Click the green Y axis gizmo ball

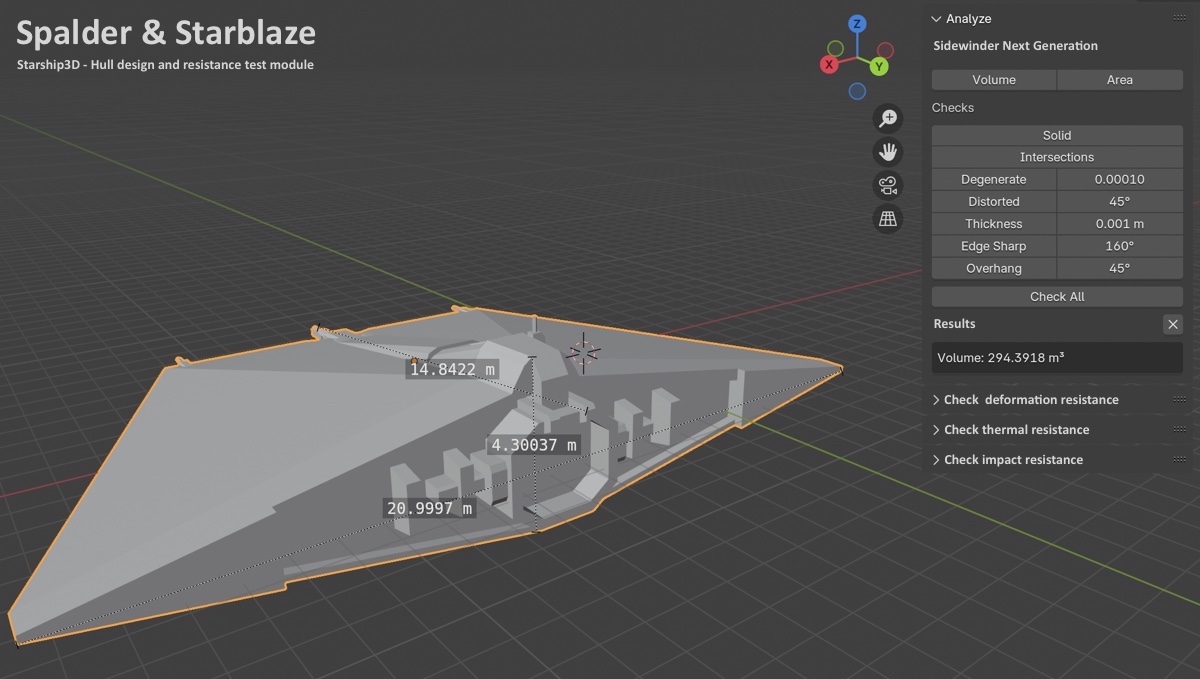(x=879, y=66)
